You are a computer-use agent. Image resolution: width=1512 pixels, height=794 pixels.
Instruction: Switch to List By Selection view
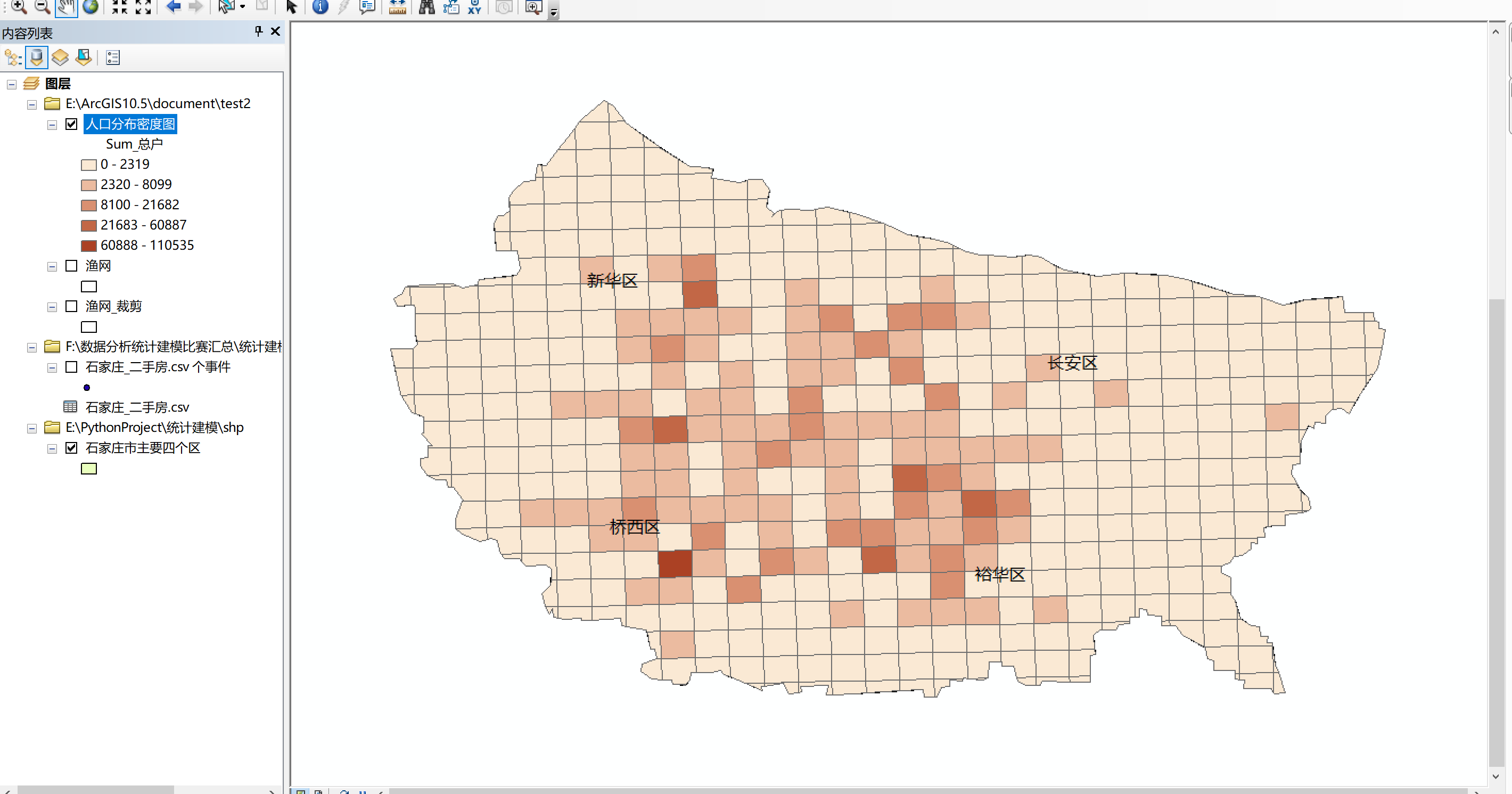(x=84, y=58)
